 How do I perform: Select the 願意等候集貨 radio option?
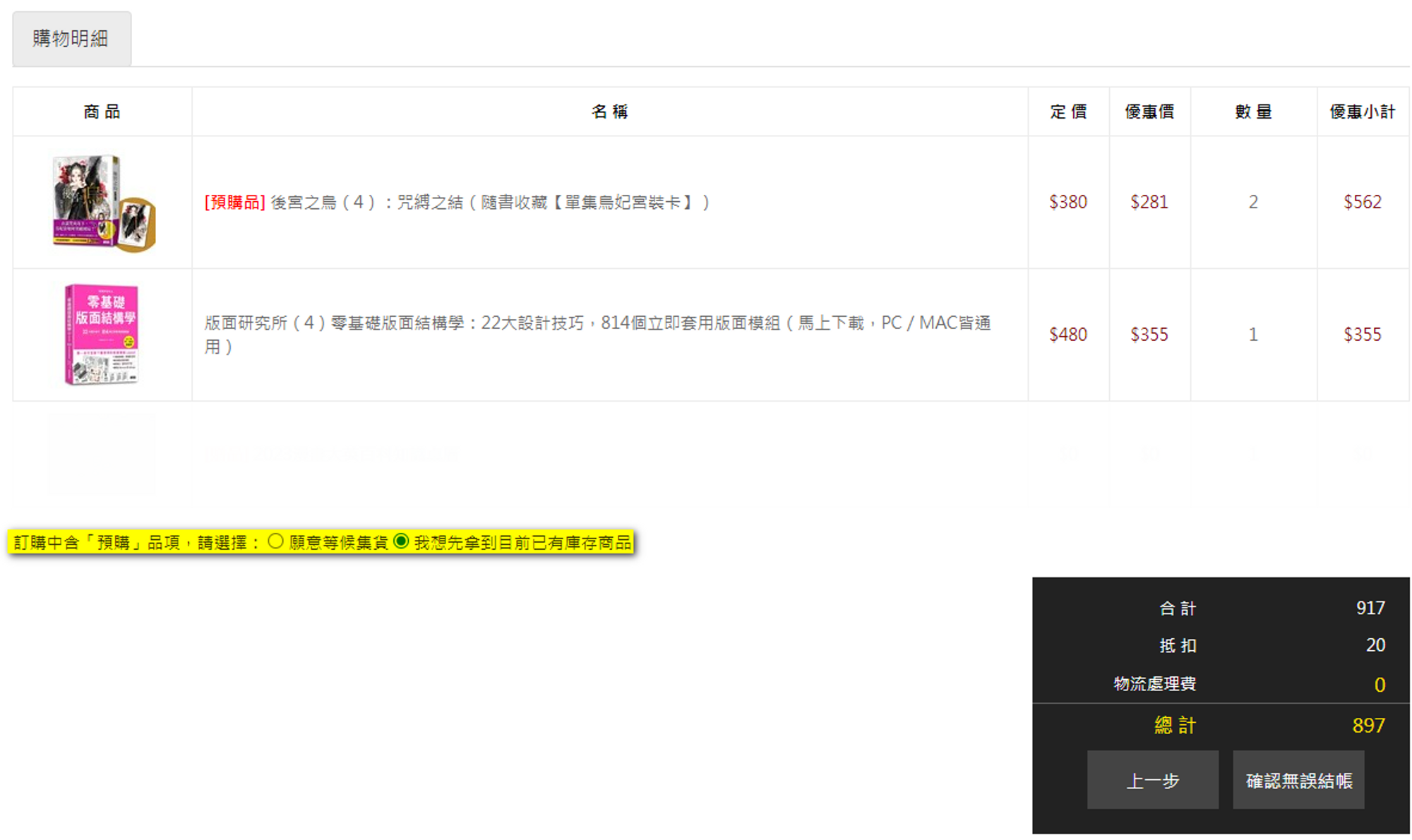[x=275, y=541]
